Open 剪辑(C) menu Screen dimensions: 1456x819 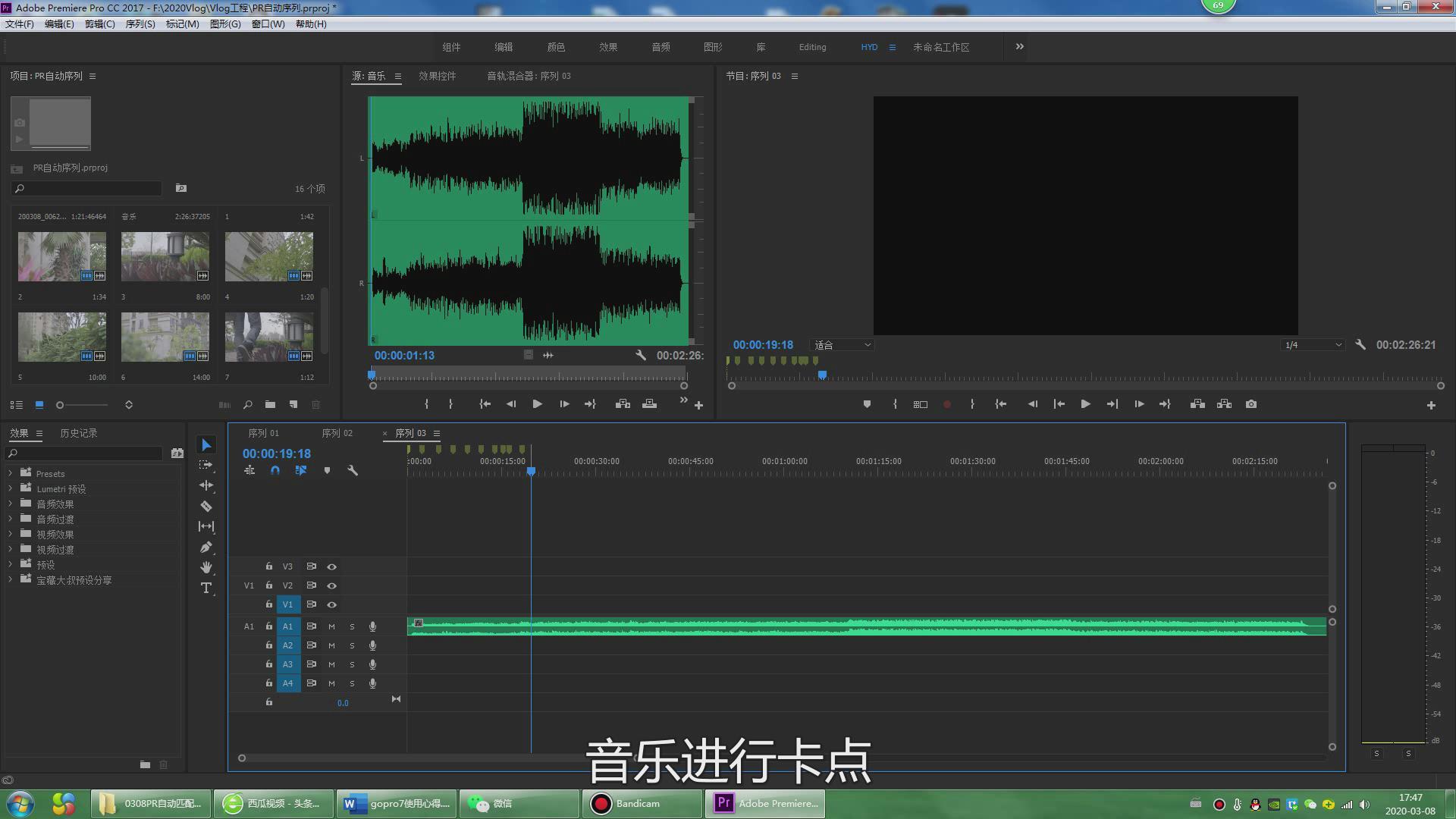pyautogui.click(x=100, y=24)
